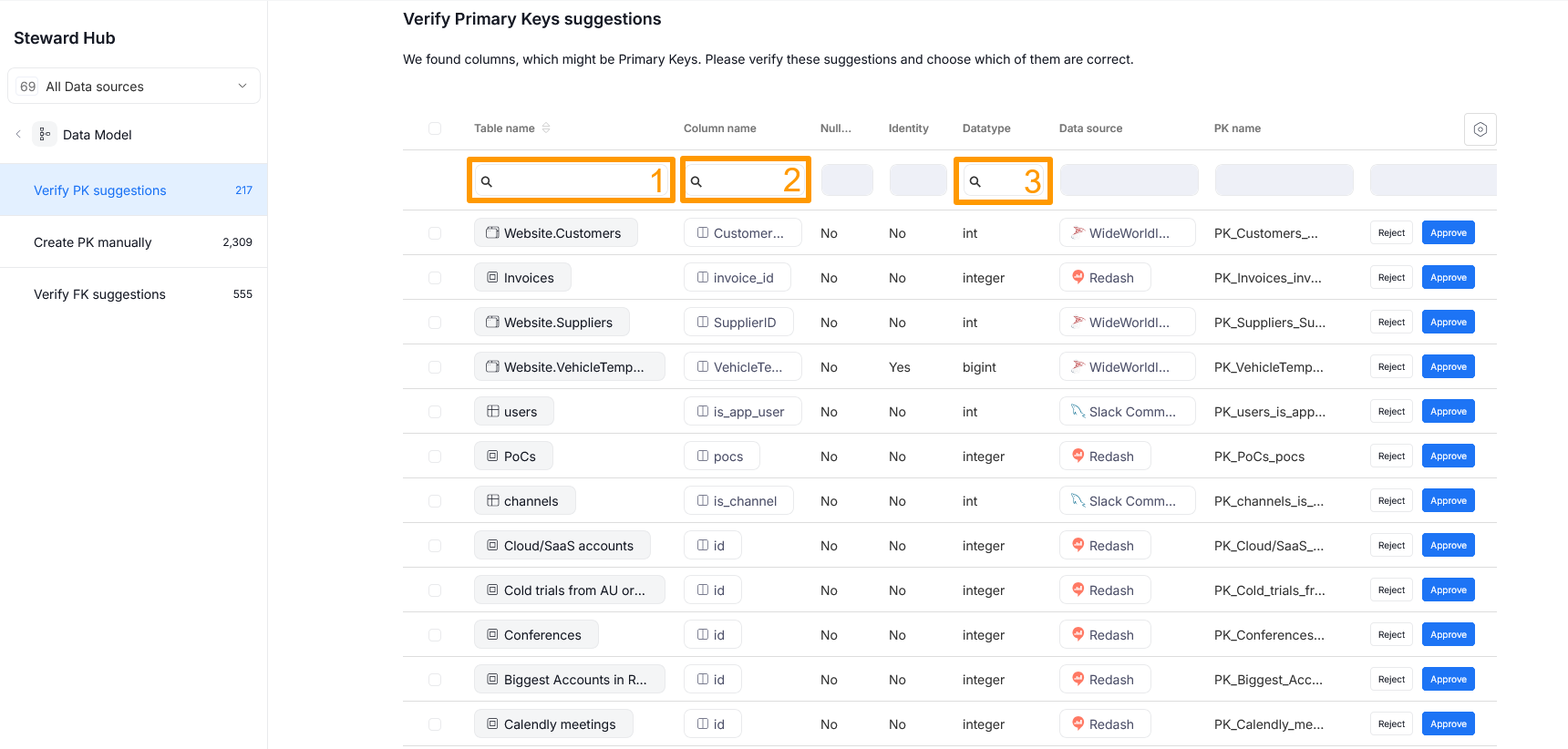Go to Verify FK suggestions

[x=100, y=294]
